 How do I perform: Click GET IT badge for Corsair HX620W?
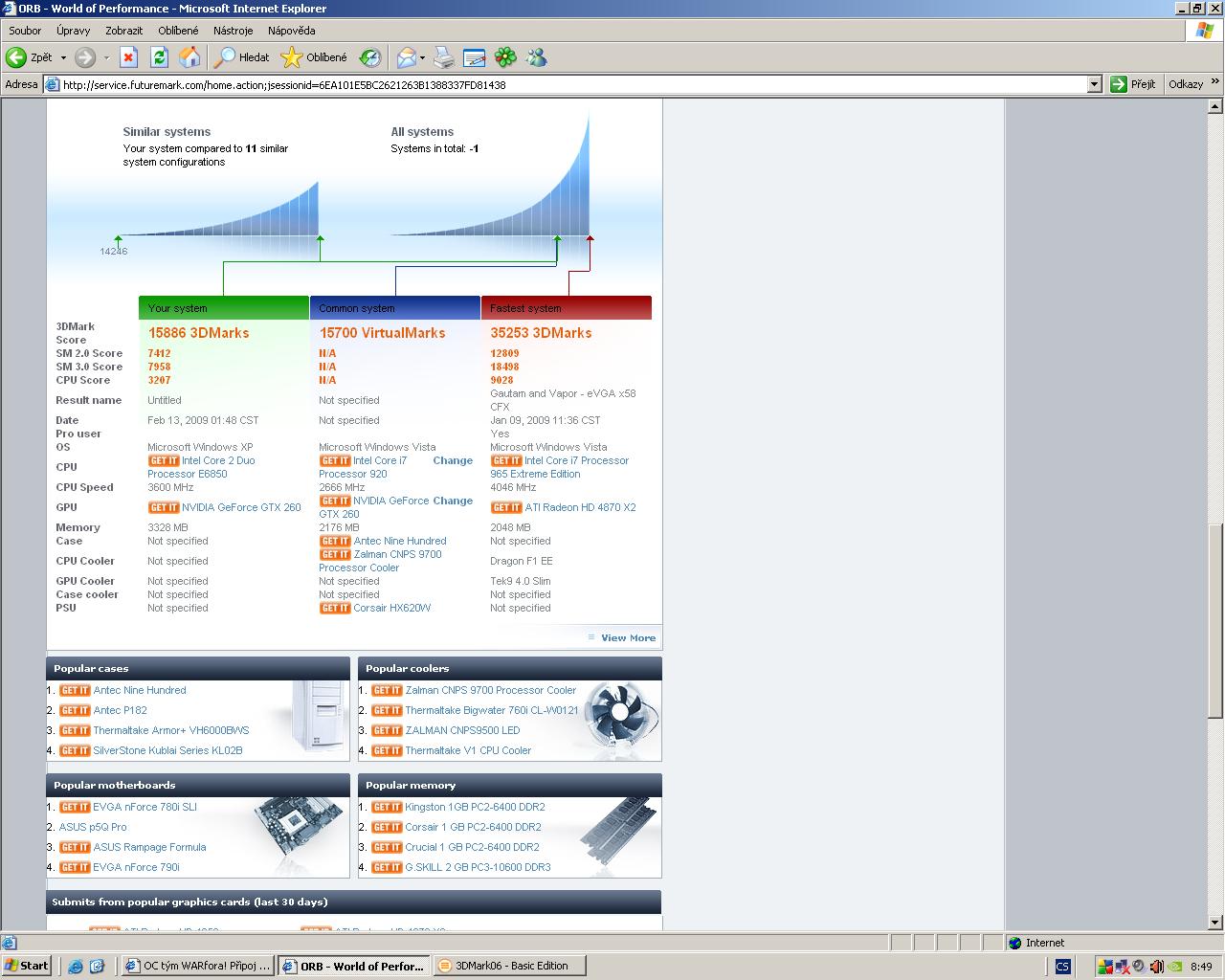coord(335,608)
